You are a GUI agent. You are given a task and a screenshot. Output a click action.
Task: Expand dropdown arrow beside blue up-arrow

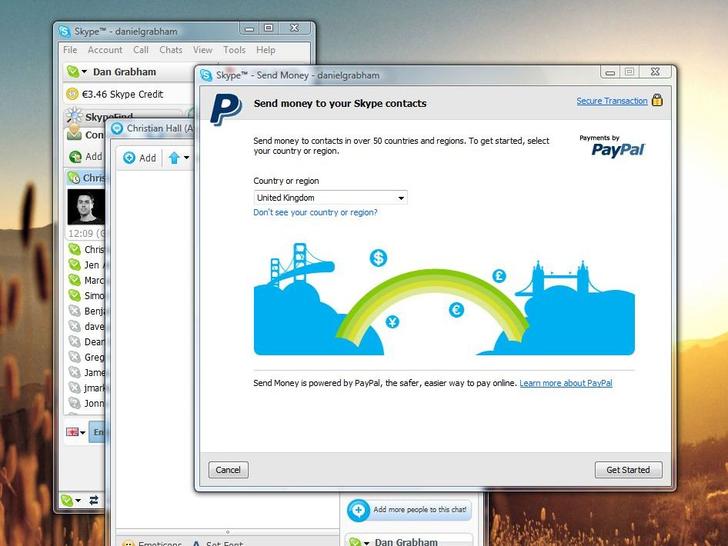(x=186, y=157)
